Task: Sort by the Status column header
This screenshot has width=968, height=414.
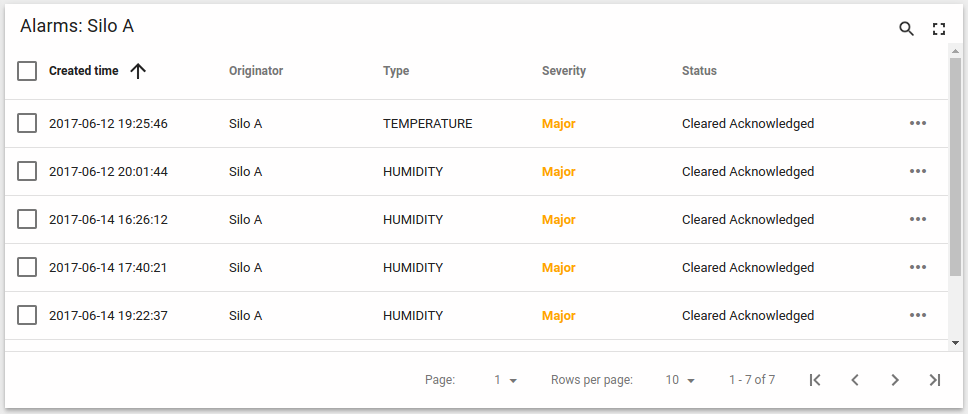Action: click(699, 71)
